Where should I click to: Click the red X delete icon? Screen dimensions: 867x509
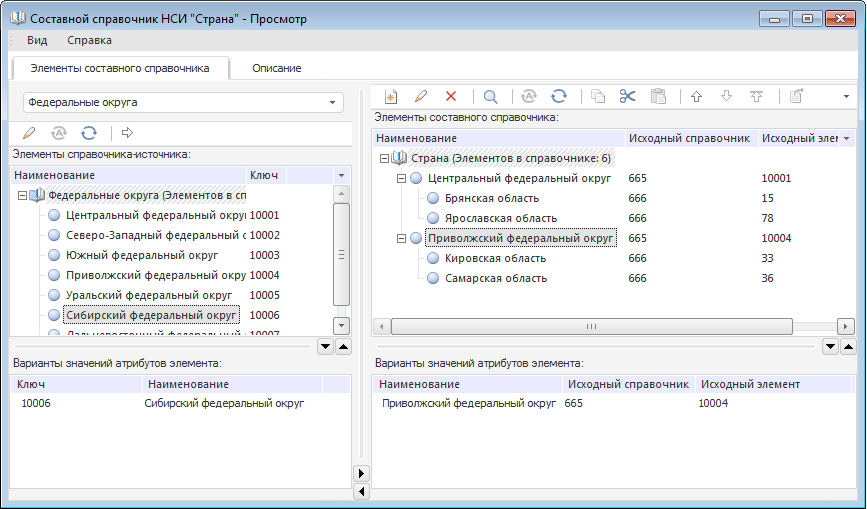451,96
